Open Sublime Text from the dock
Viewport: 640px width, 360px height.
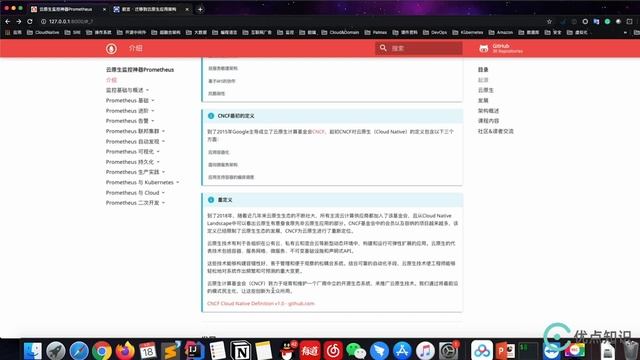(171, 351)
